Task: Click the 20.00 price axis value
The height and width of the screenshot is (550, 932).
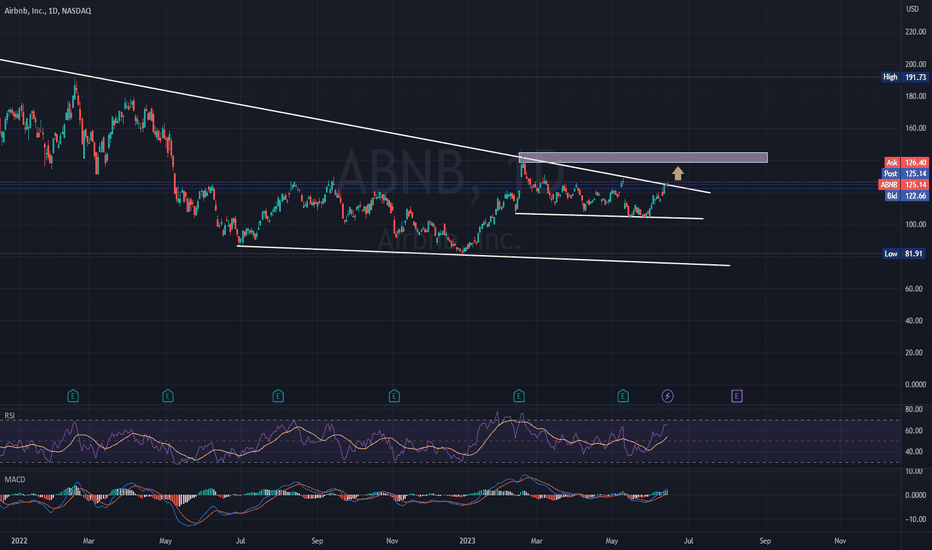Action: click(915, 353)
